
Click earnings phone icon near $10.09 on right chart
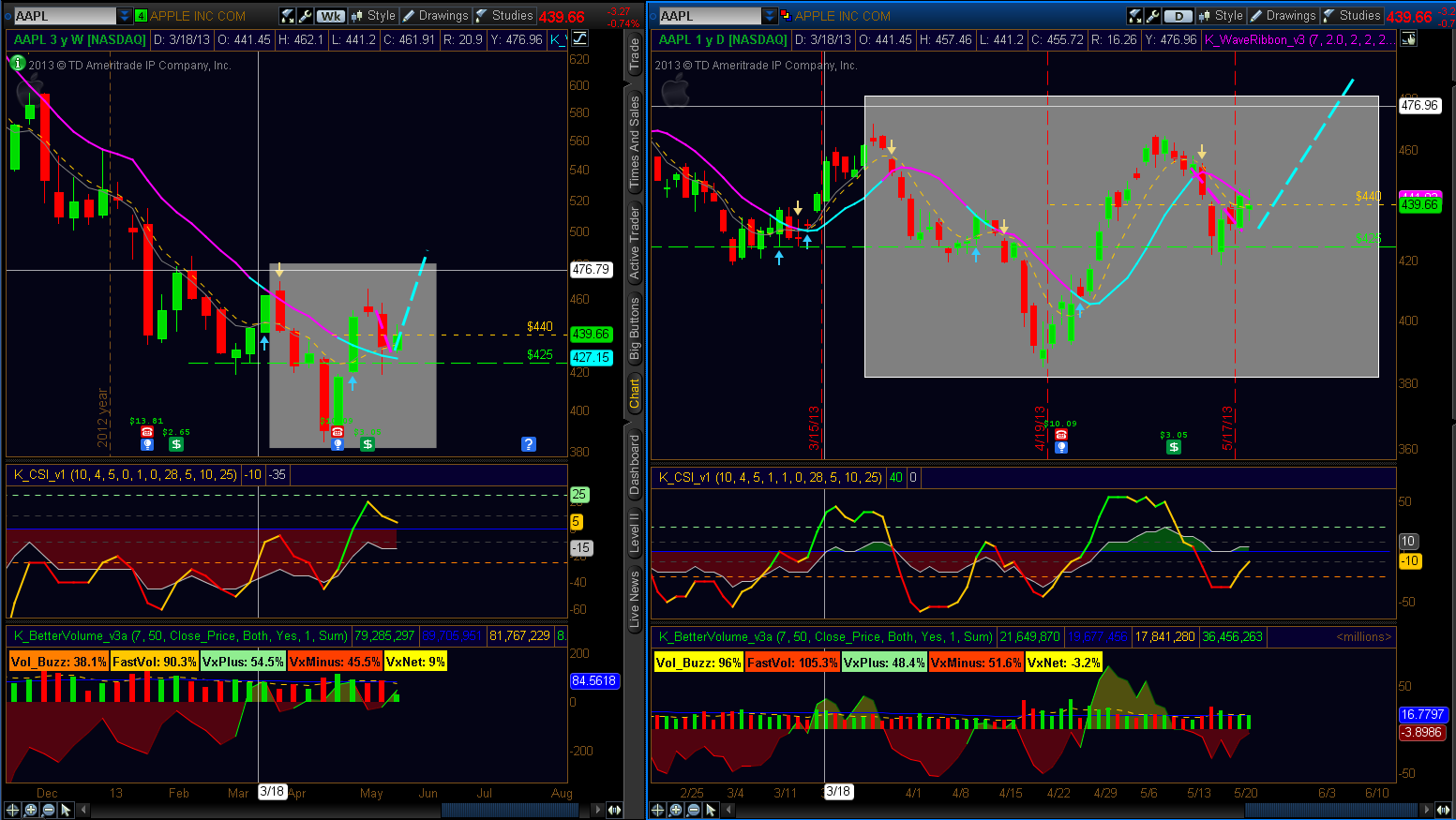pyautogui.click(x=1060, y=435)
